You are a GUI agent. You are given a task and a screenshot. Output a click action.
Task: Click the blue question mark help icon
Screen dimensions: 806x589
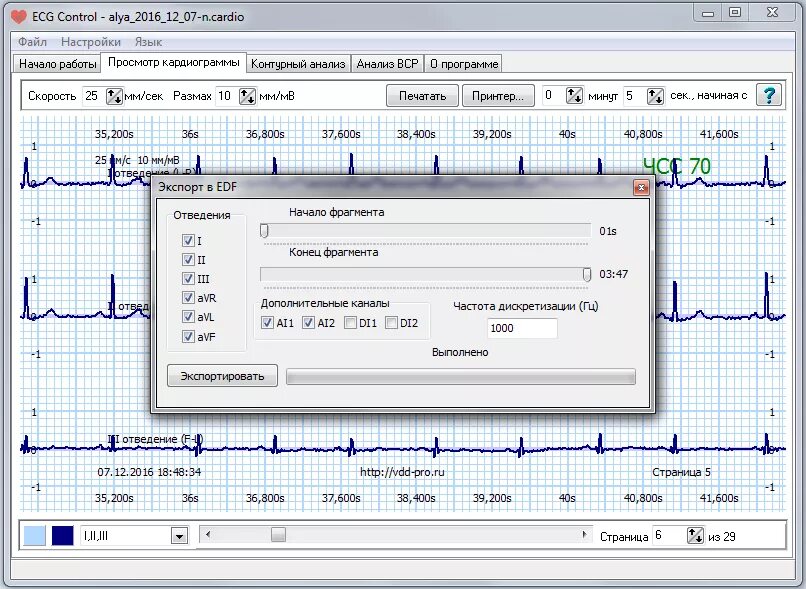click(769, 96)
